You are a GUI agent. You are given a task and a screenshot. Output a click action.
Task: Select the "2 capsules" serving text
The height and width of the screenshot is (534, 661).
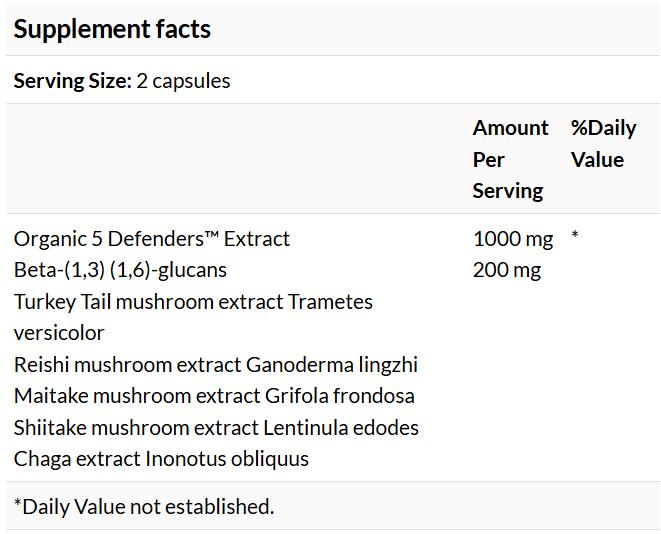(183, 81)
